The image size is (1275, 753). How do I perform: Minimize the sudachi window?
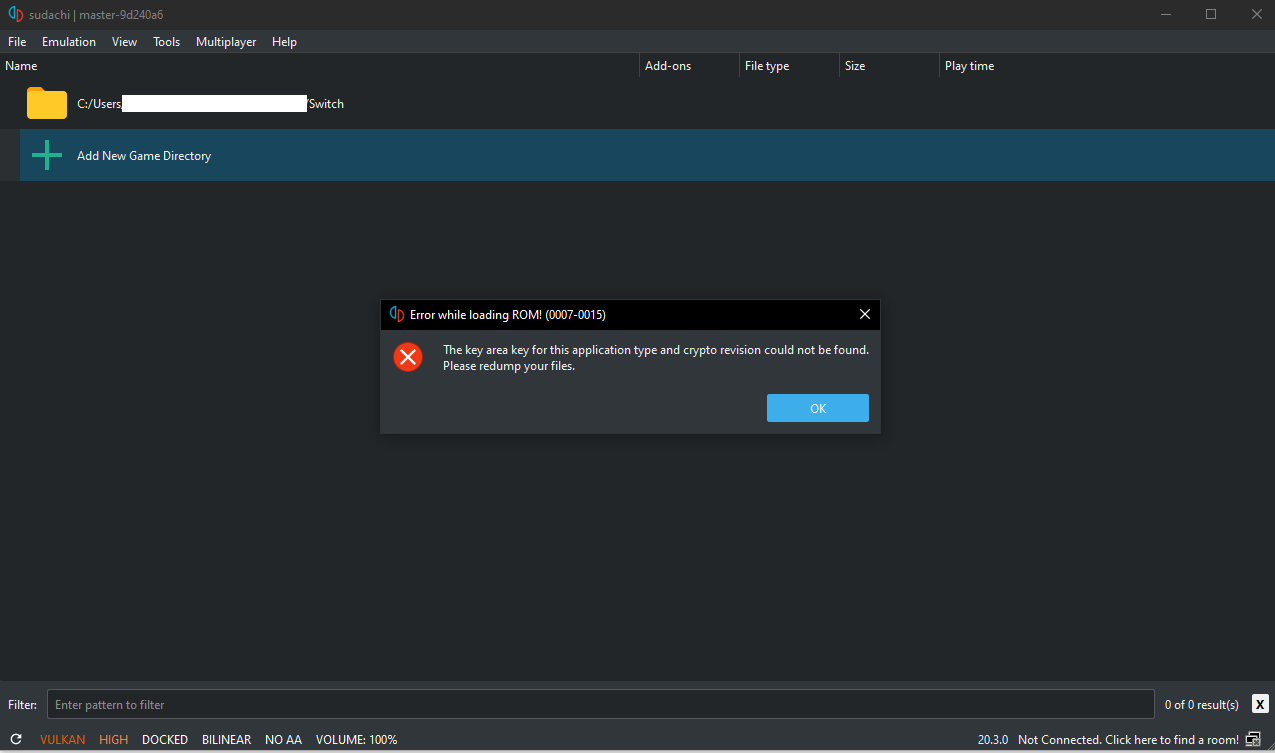click(x=1165, y=14)
